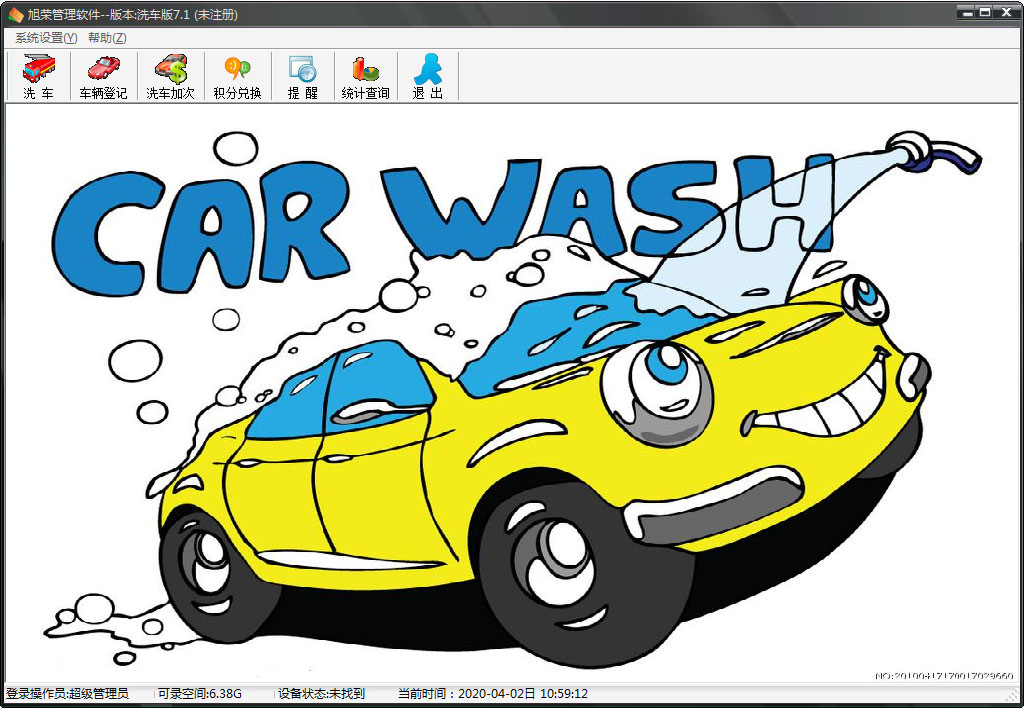Click the 可录空间 6.38G status panel

(200, 694)
